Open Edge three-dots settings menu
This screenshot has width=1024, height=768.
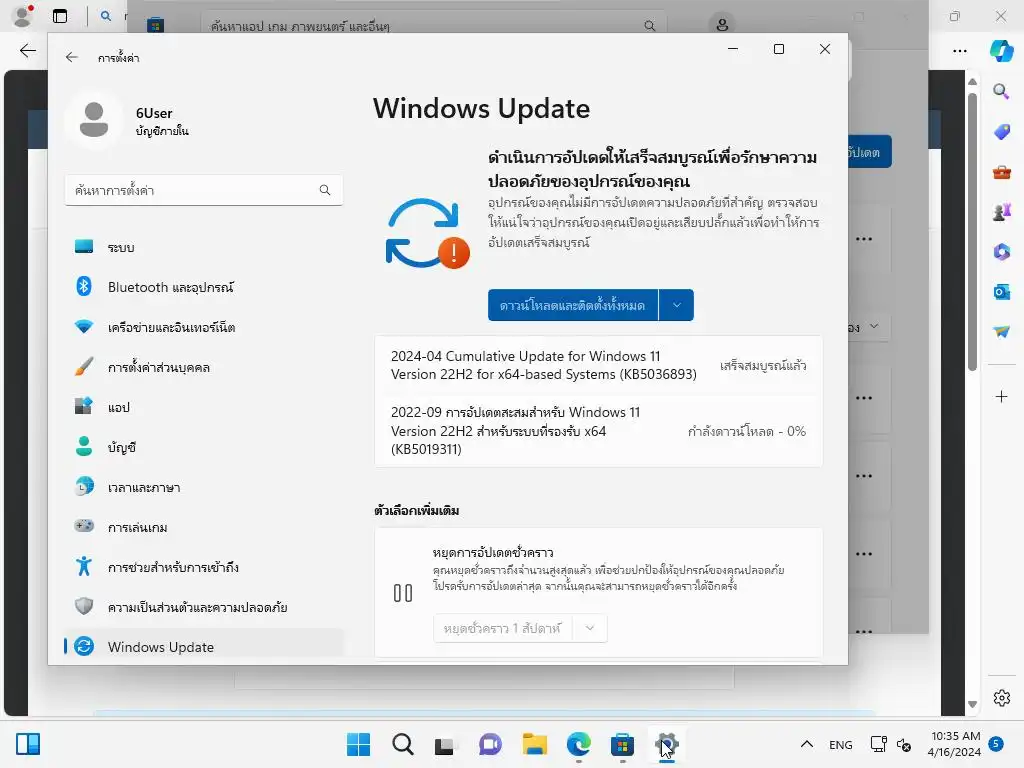point(959,50)
